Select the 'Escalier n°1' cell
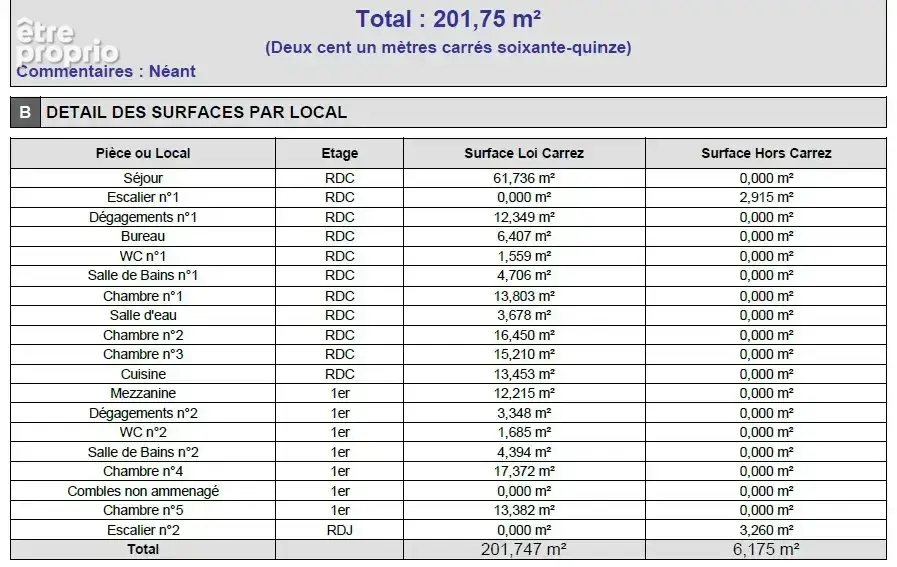 (x=143, y=197)
